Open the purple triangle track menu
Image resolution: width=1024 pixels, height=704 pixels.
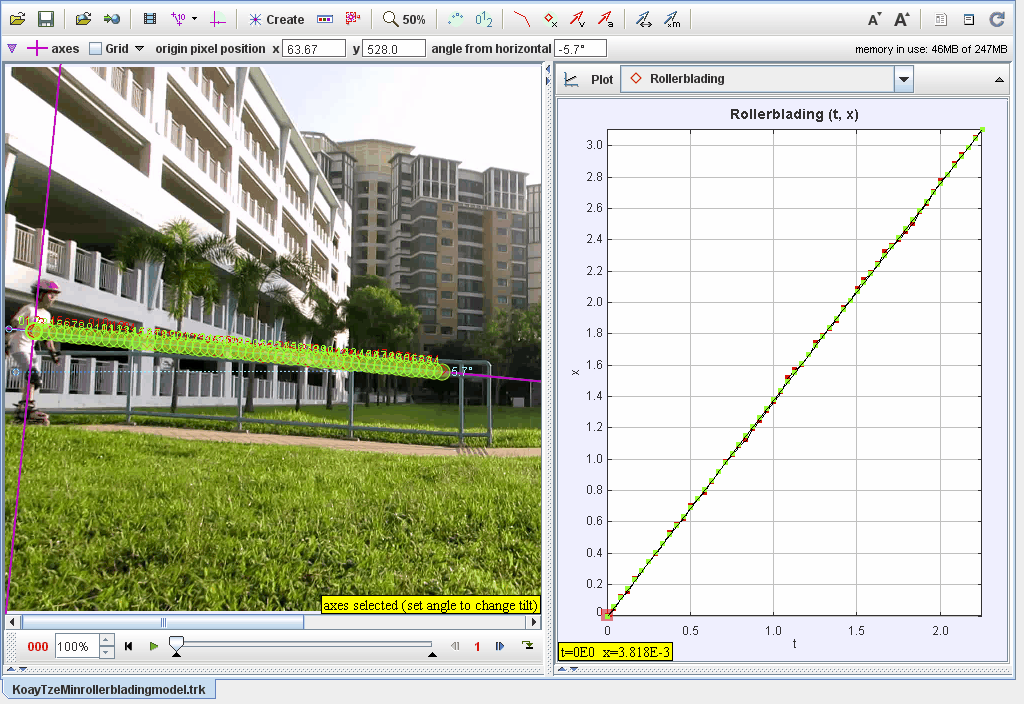click(x=12, y=48)
